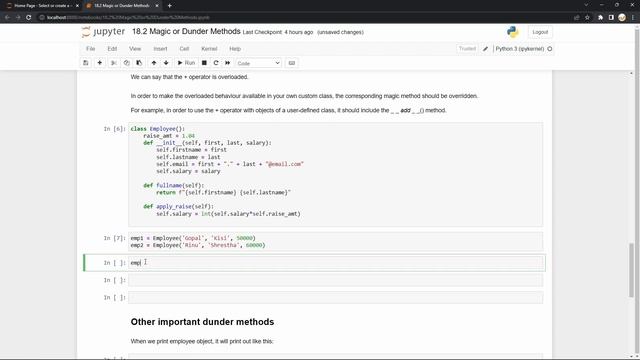The image size is (640, 360).
Task: Save and checkpoint the notebook
Action: [x=86, y=63]
